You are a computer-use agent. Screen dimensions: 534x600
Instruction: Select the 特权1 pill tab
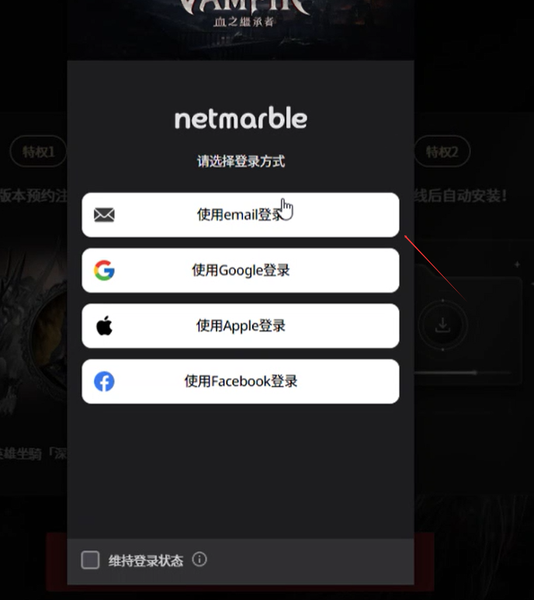(x=38, y=152)
